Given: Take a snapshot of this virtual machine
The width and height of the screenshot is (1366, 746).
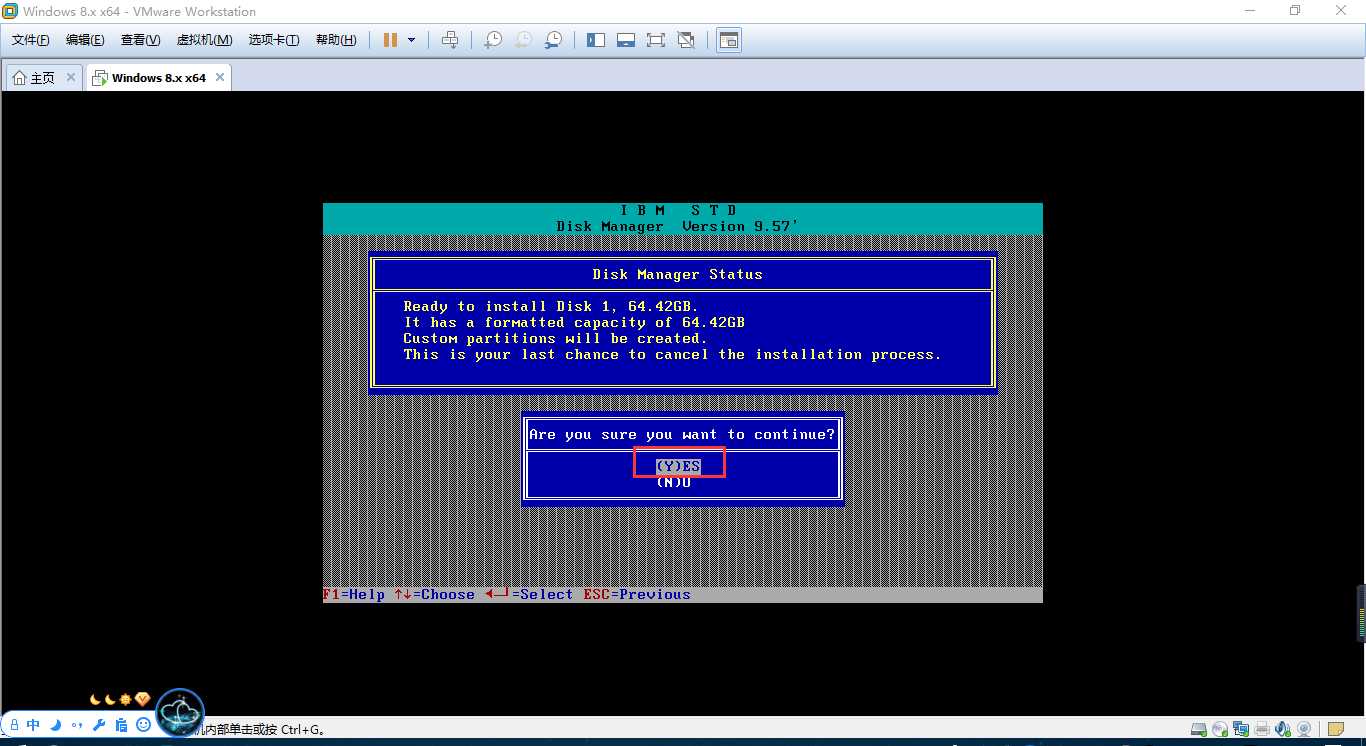Looking at the screenshot, I should 493,40.
